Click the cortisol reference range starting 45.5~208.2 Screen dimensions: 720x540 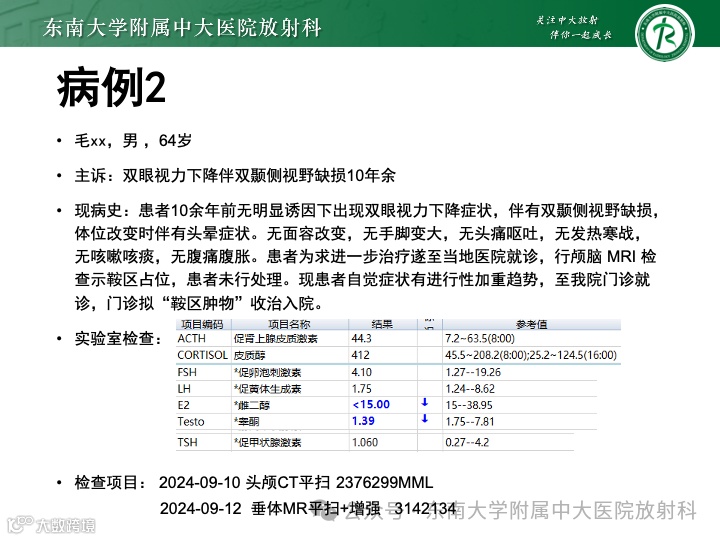(531, 355)
